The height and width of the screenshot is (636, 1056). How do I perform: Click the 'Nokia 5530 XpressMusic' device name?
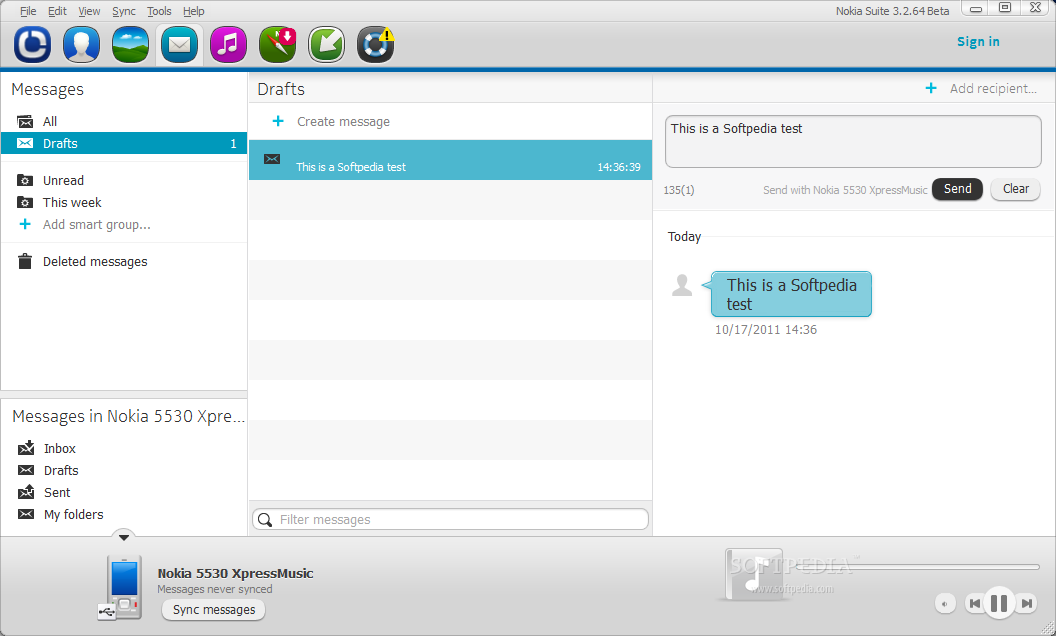235,573
